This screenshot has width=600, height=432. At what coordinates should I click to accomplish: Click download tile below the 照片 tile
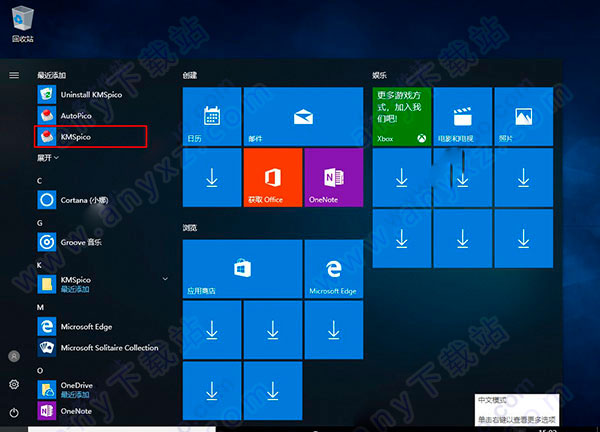[523, 178]
